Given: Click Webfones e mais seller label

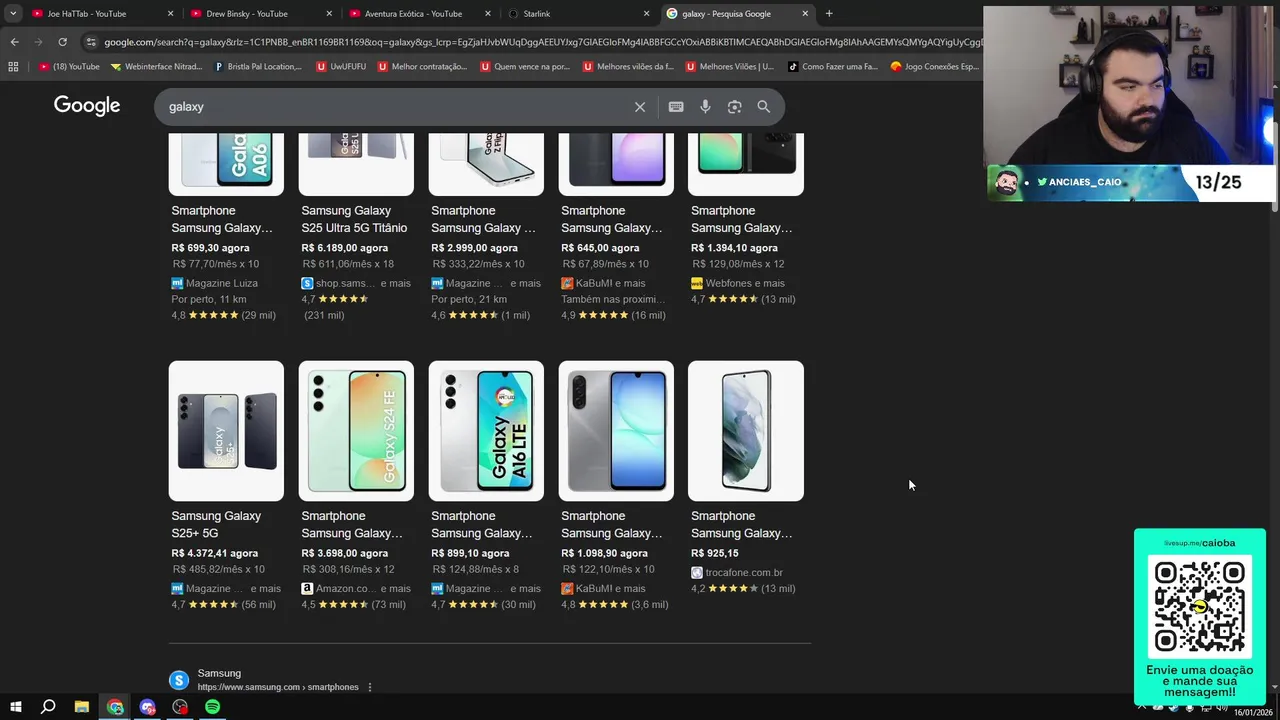Looking at the screenshot, I should (x=745, y=283).
